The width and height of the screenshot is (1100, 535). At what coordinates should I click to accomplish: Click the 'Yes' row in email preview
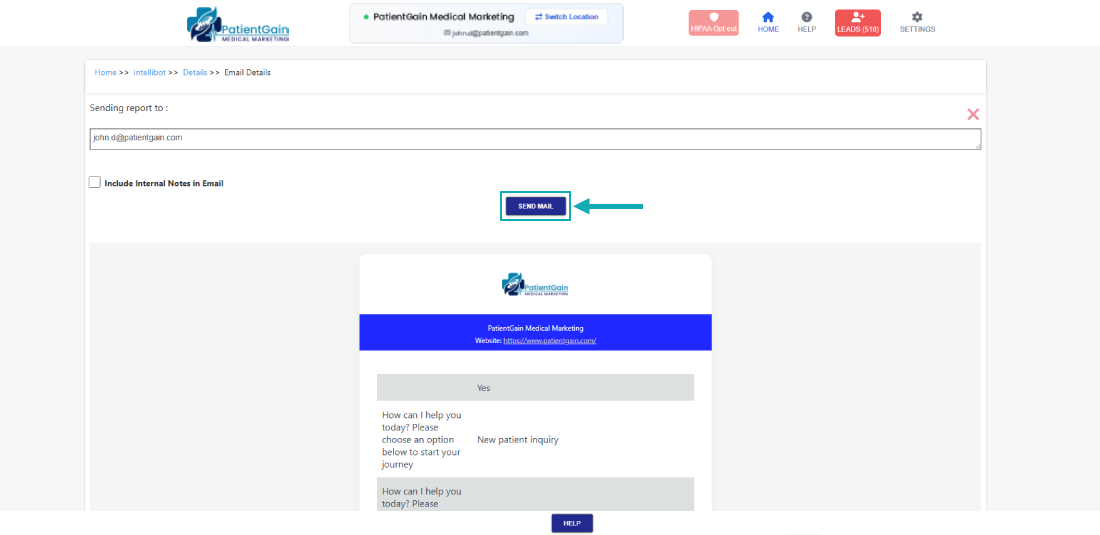535,387
